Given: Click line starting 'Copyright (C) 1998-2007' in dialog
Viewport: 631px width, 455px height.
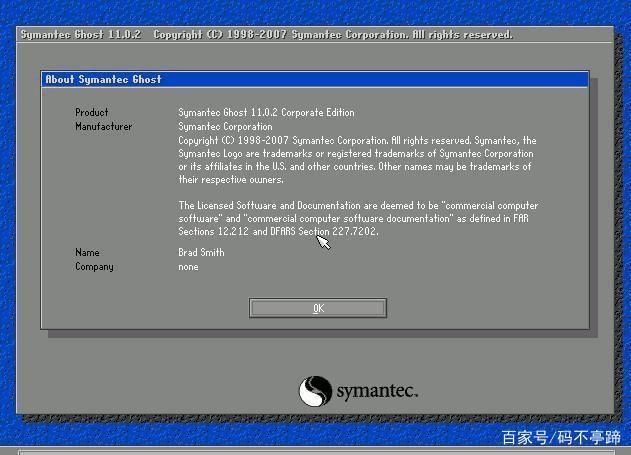Looking at the screenshot, I should [x=357, y=140].
